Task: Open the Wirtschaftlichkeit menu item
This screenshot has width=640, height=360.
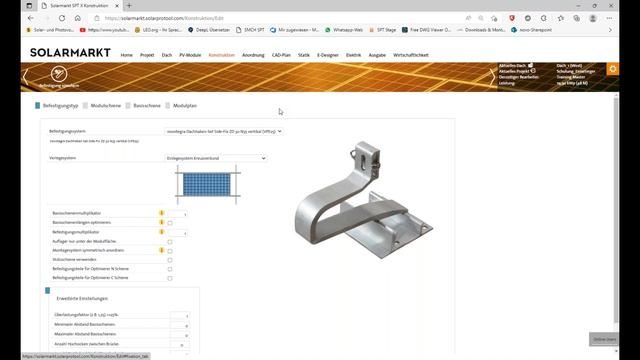Action: [411, 55]
